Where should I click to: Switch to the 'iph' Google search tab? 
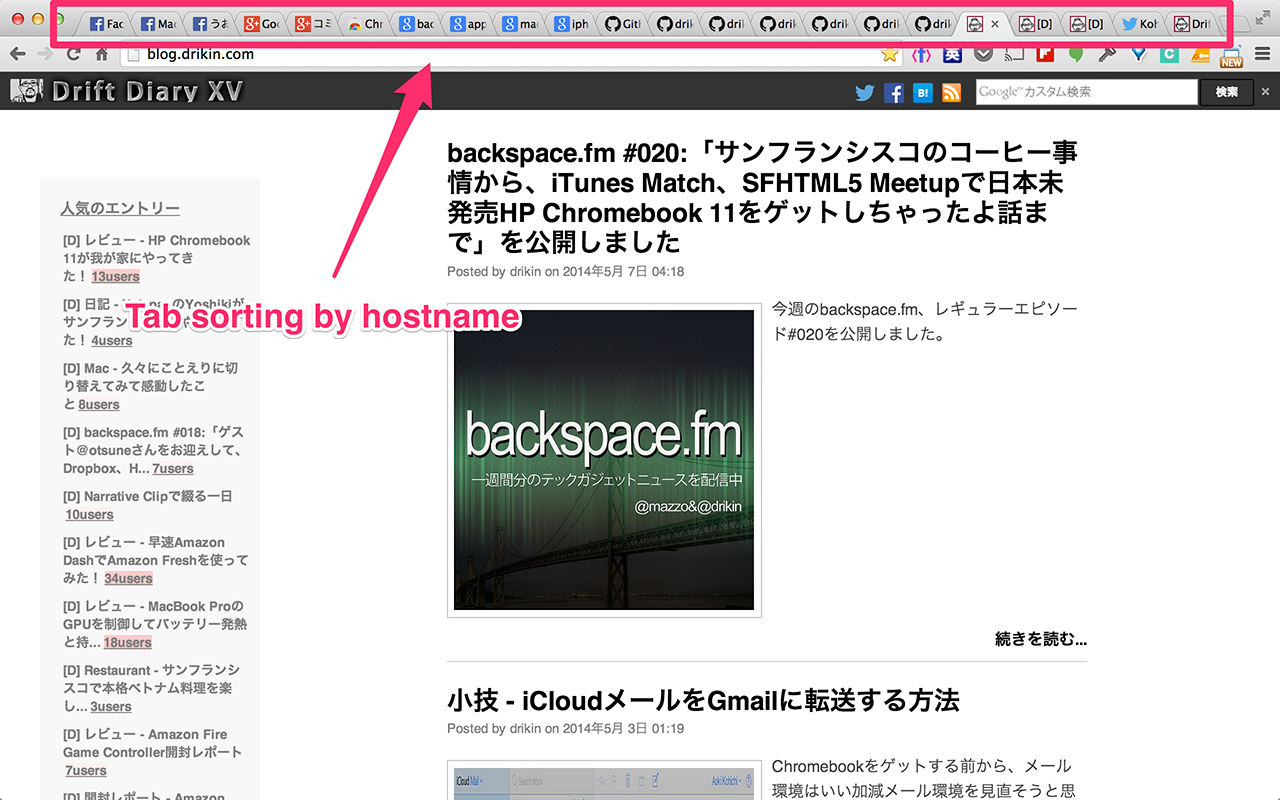[572, 23]
